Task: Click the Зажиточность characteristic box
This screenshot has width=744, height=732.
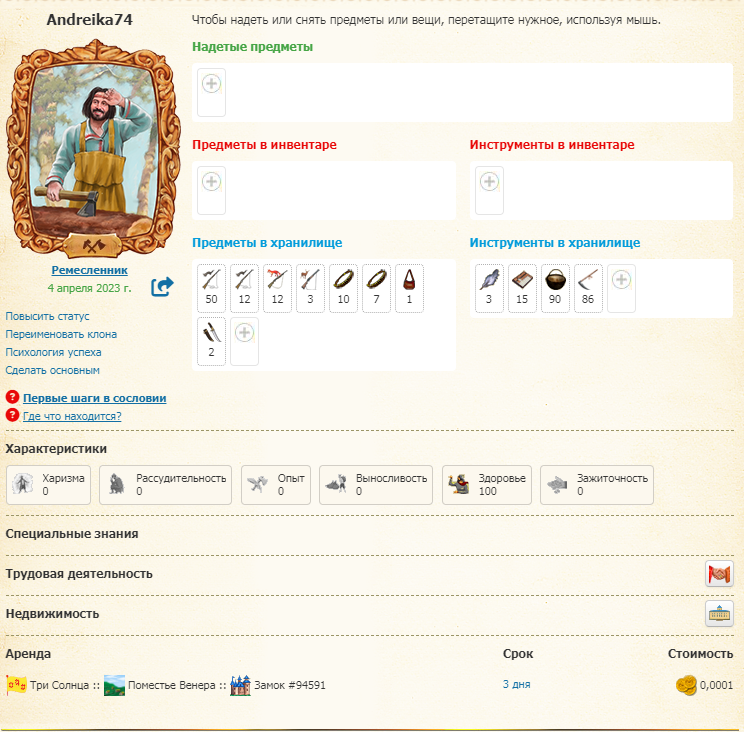Action: click(x=597, y=485)
